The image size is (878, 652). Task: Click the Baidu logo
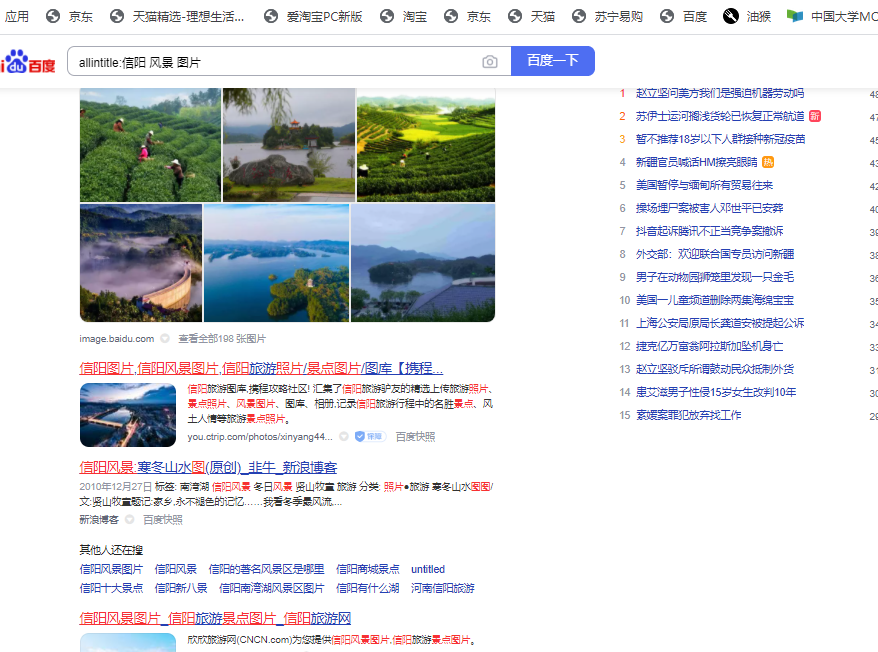28,62
